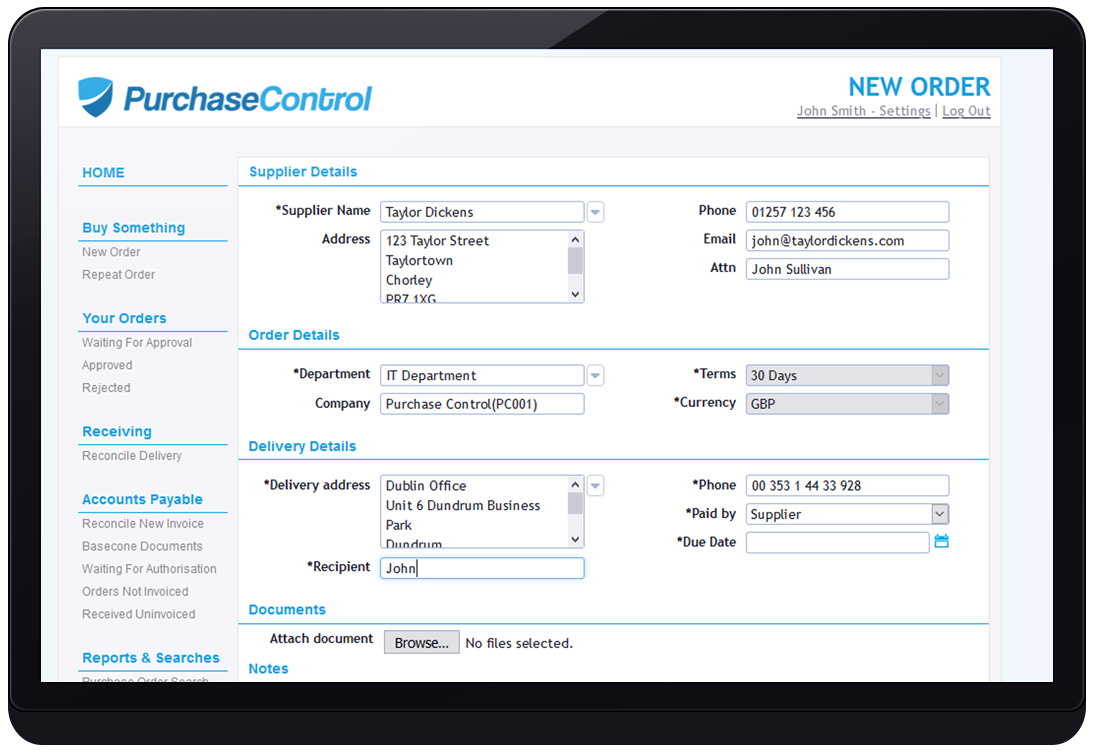The image size is (1094, 753).
Task: Click the Delivery Details section heading
Action: pyautogui.click(x=302, y=446)
